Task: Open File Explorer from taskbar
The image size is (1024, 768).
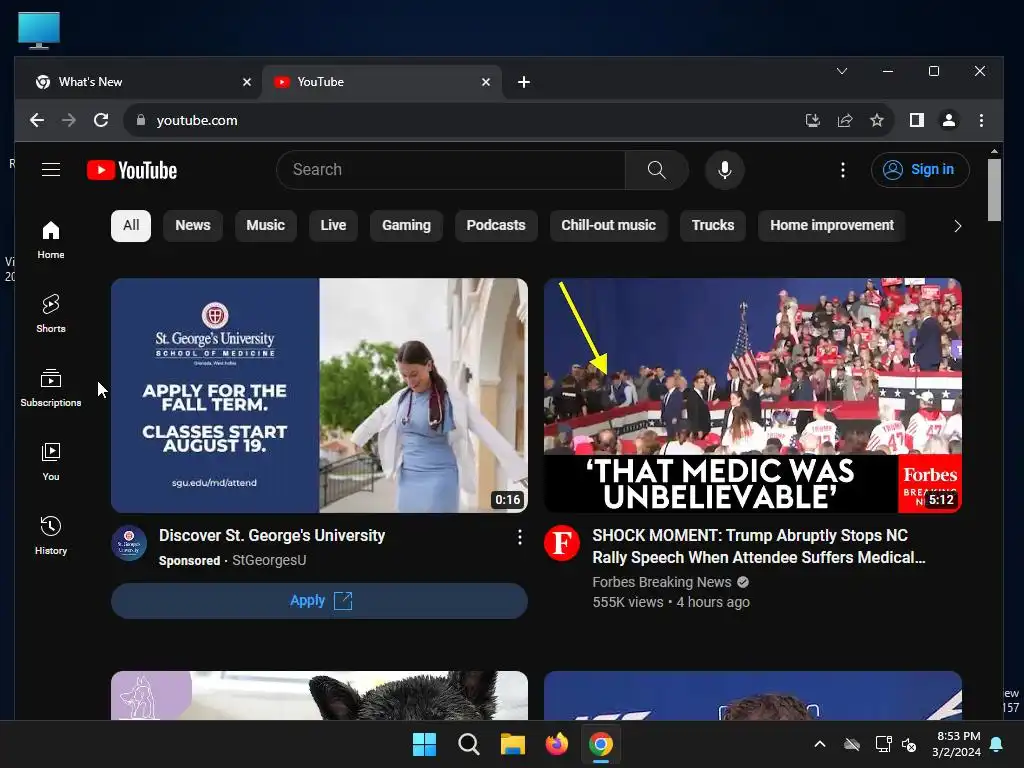Action: [x=513, y=744]
